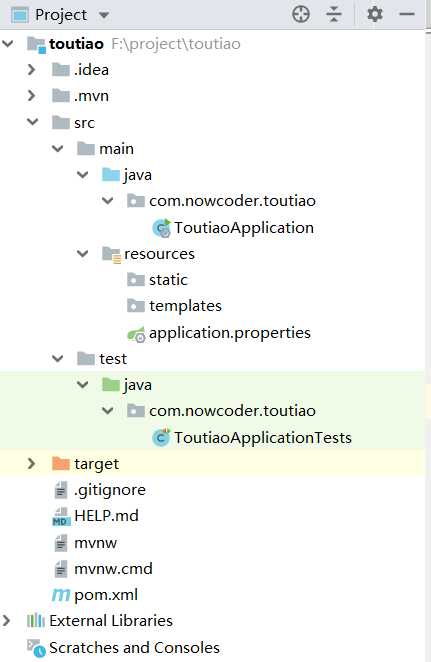Select the ToutiaoApplicationTests class icon

(161, 437)
